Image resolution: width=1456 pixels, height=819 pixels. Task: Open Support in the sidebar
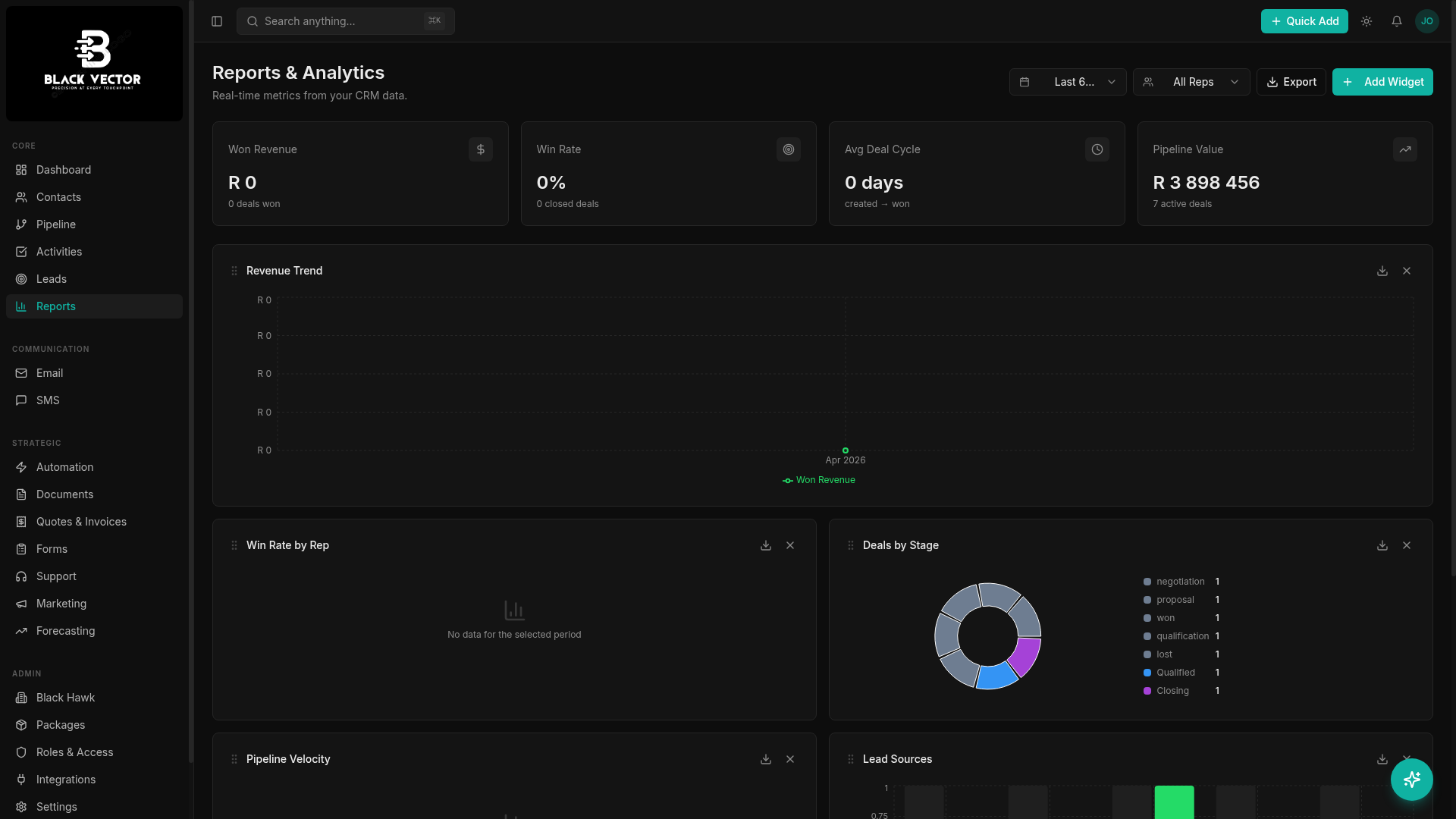coord(94,576)
